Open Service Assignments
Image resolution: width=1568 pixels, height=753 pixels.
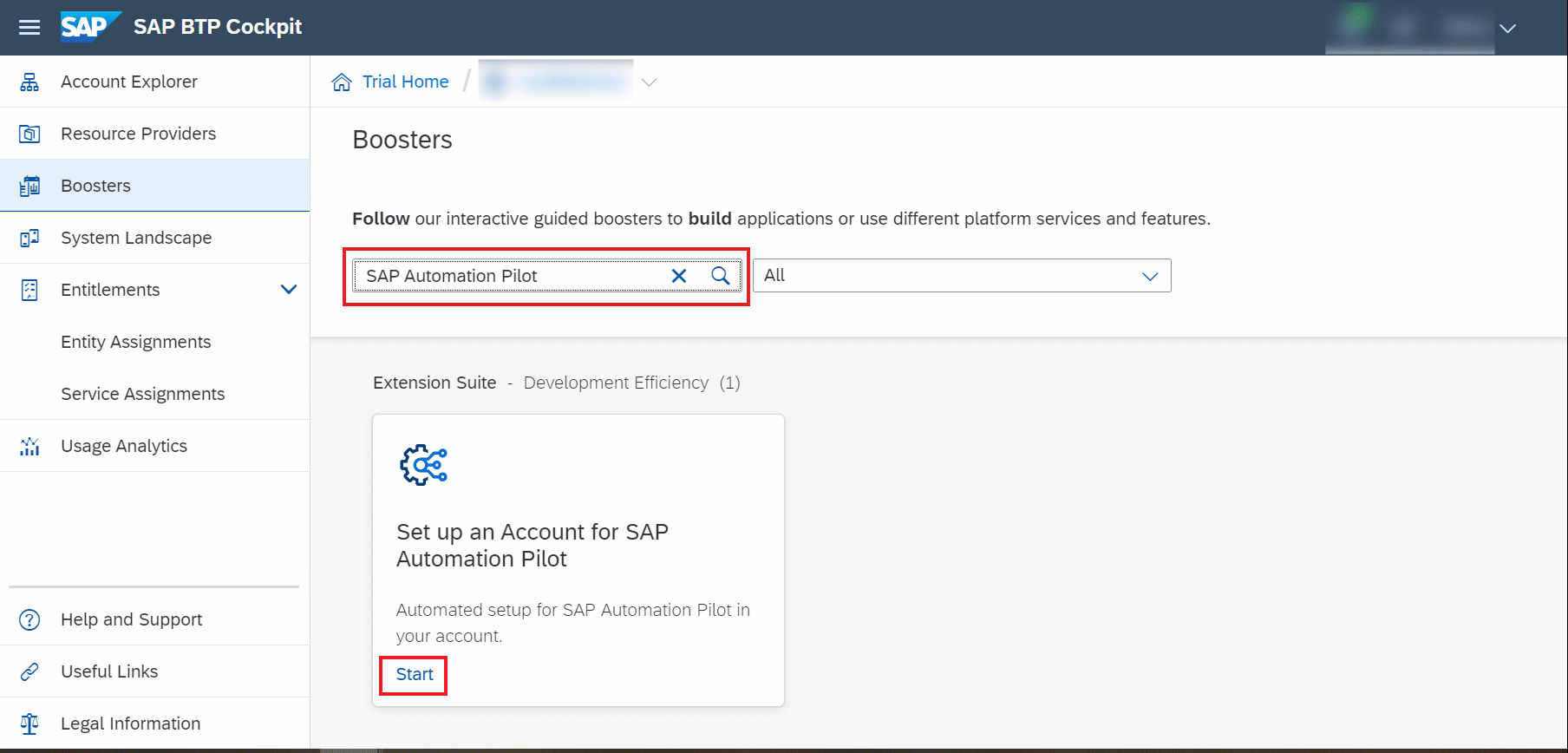coord(143,394)
